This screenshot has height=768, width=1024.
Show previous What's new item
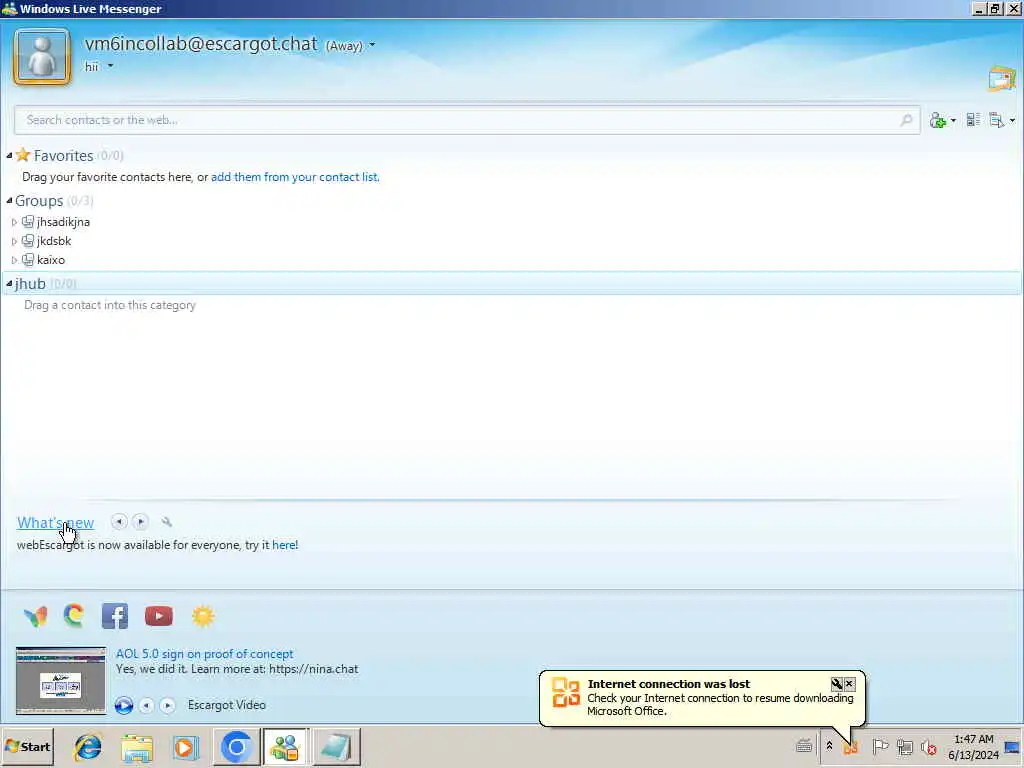tap(119, 522)
